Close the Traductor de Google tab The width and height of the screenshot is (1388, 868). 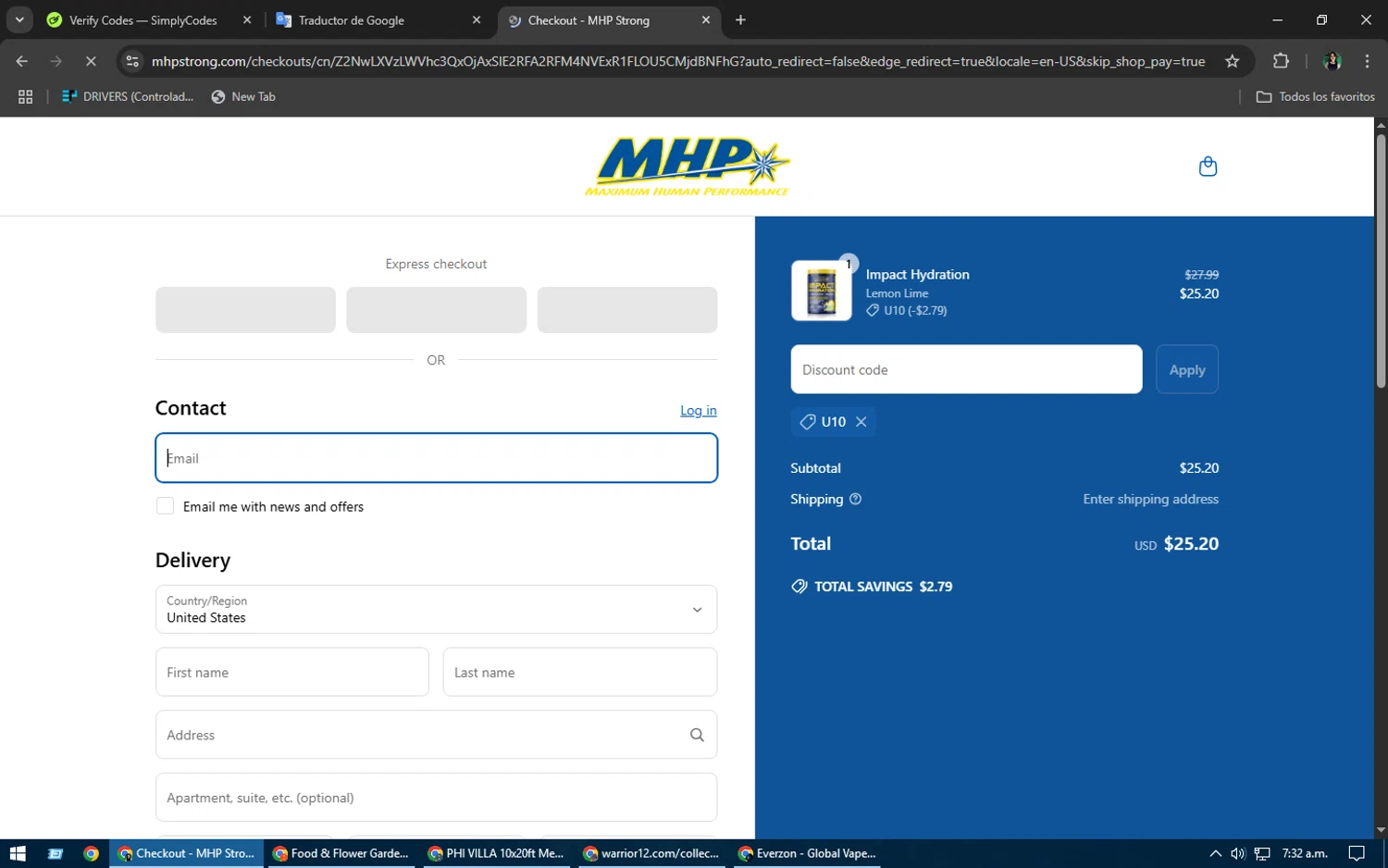coord(477,19)
